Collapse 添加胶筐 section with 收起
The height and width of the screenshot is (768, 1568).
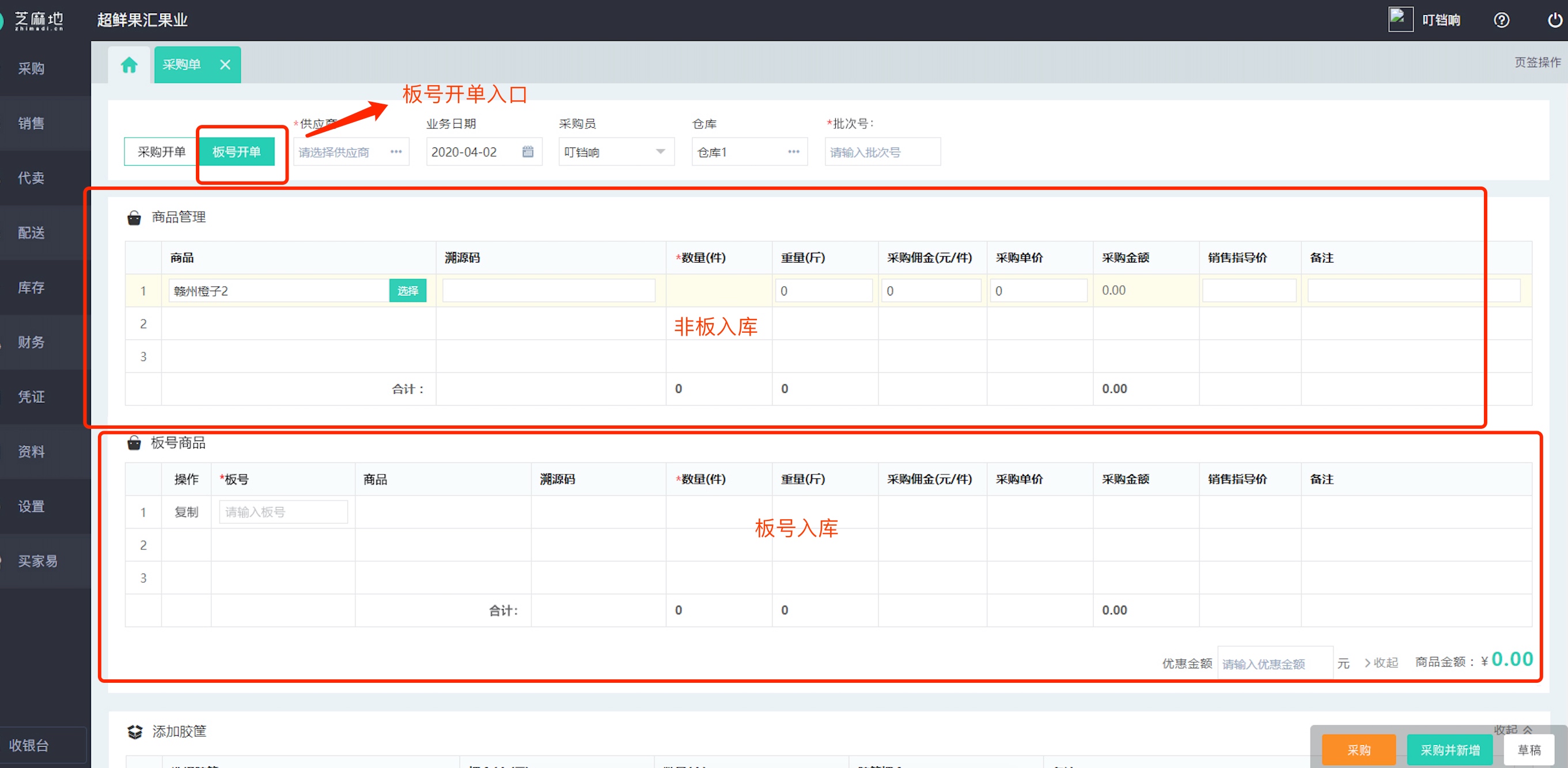point(1513,729)
